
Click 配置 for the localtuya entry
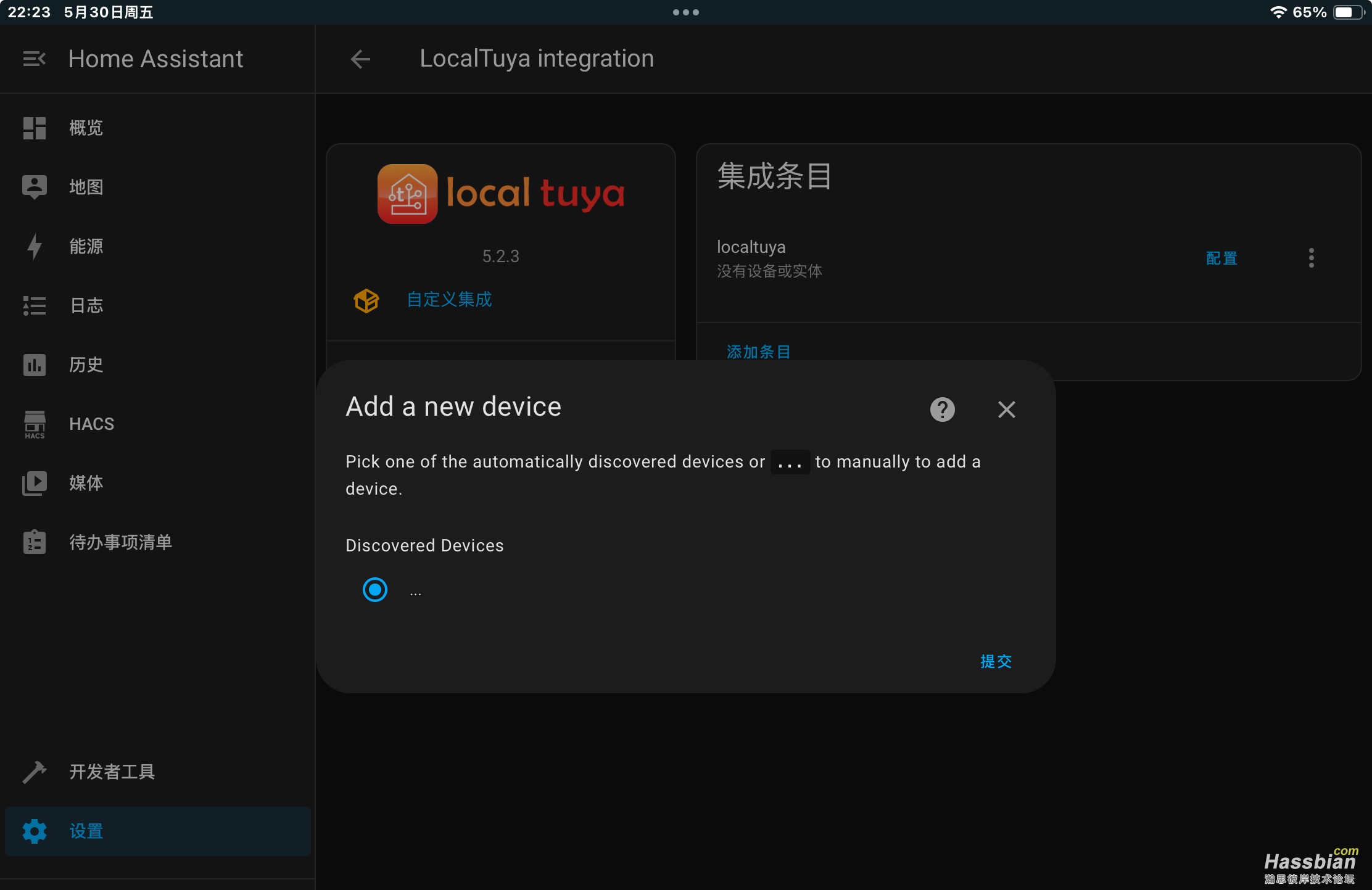[x=1221, y=258]
